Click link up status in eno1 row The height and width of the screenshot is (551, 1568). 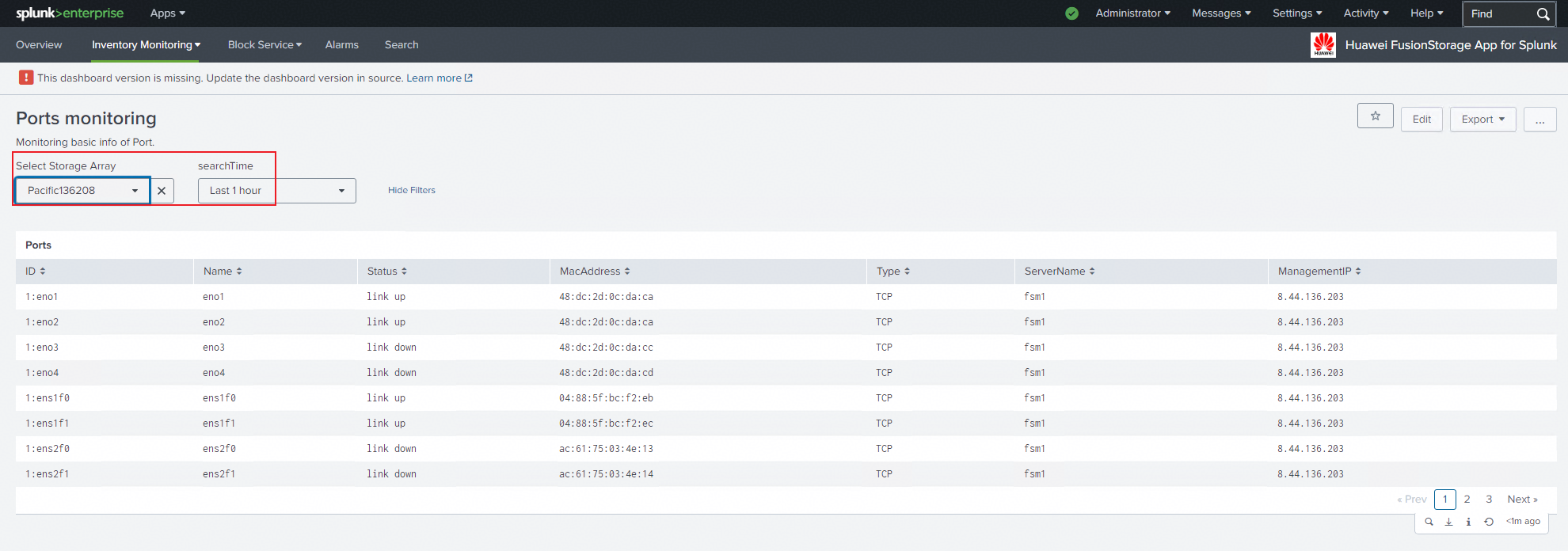click(x=386, y=297)
